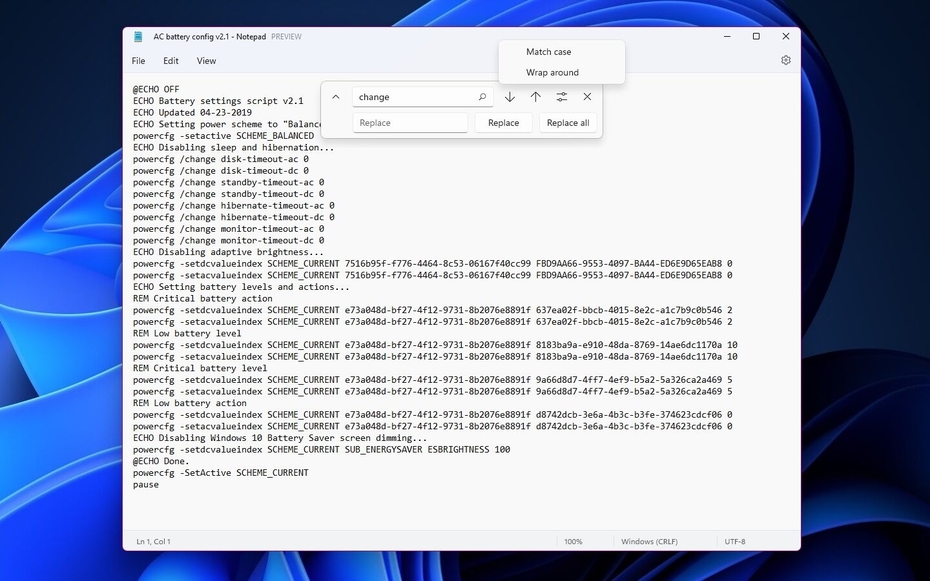Open Notepad settings via the gear icon
The height and width of the screenshot is (581, 930).
[x=785, y=60]
